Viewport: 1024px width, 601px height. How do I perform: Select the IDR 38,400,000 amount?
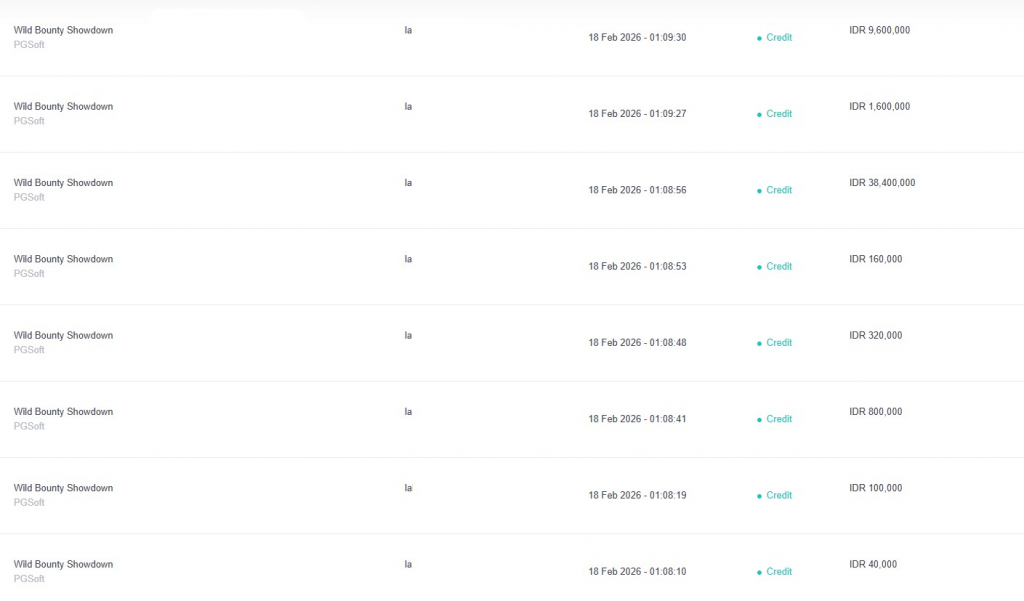click(x=882, y=183)
